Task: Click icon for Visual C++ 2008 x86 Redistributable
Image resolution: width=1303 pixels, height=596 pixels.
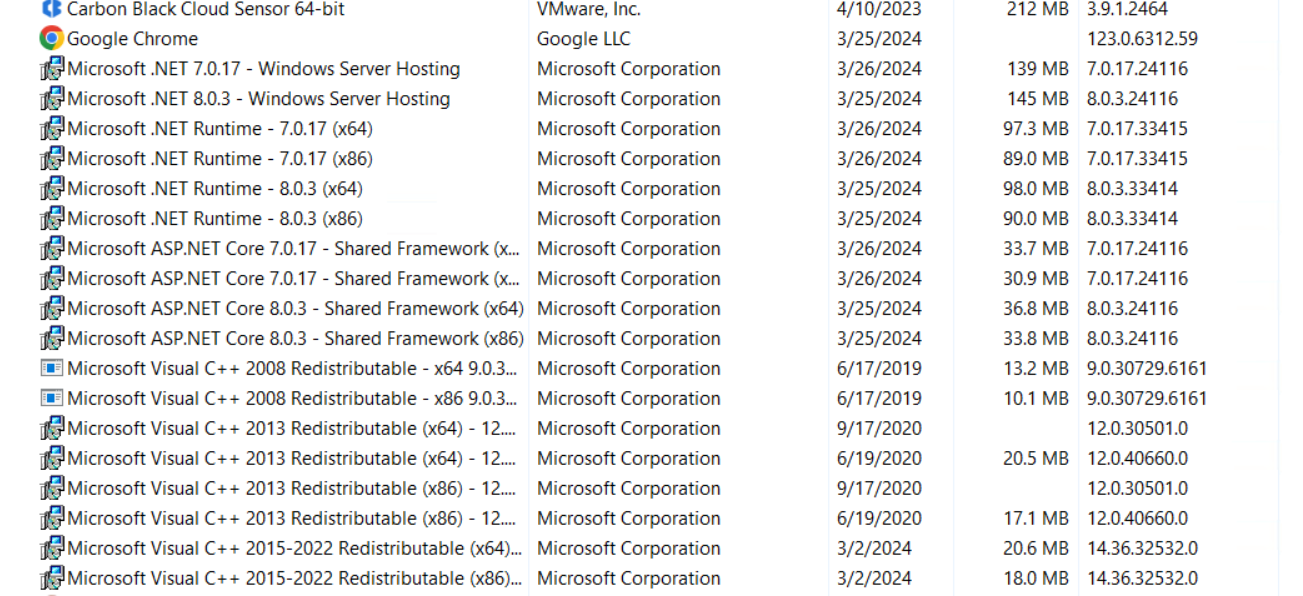Action: [x=51, y=398]
